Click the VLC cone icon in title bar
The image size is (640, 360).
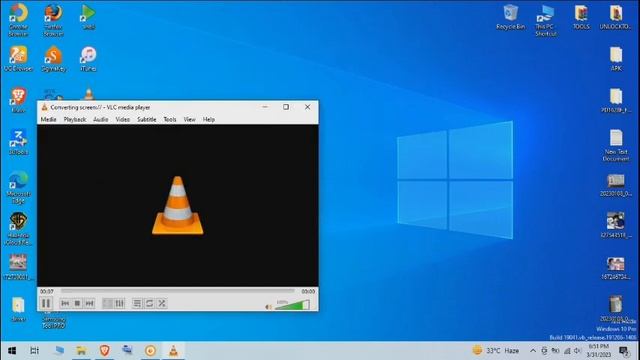[x=44, y=107]
